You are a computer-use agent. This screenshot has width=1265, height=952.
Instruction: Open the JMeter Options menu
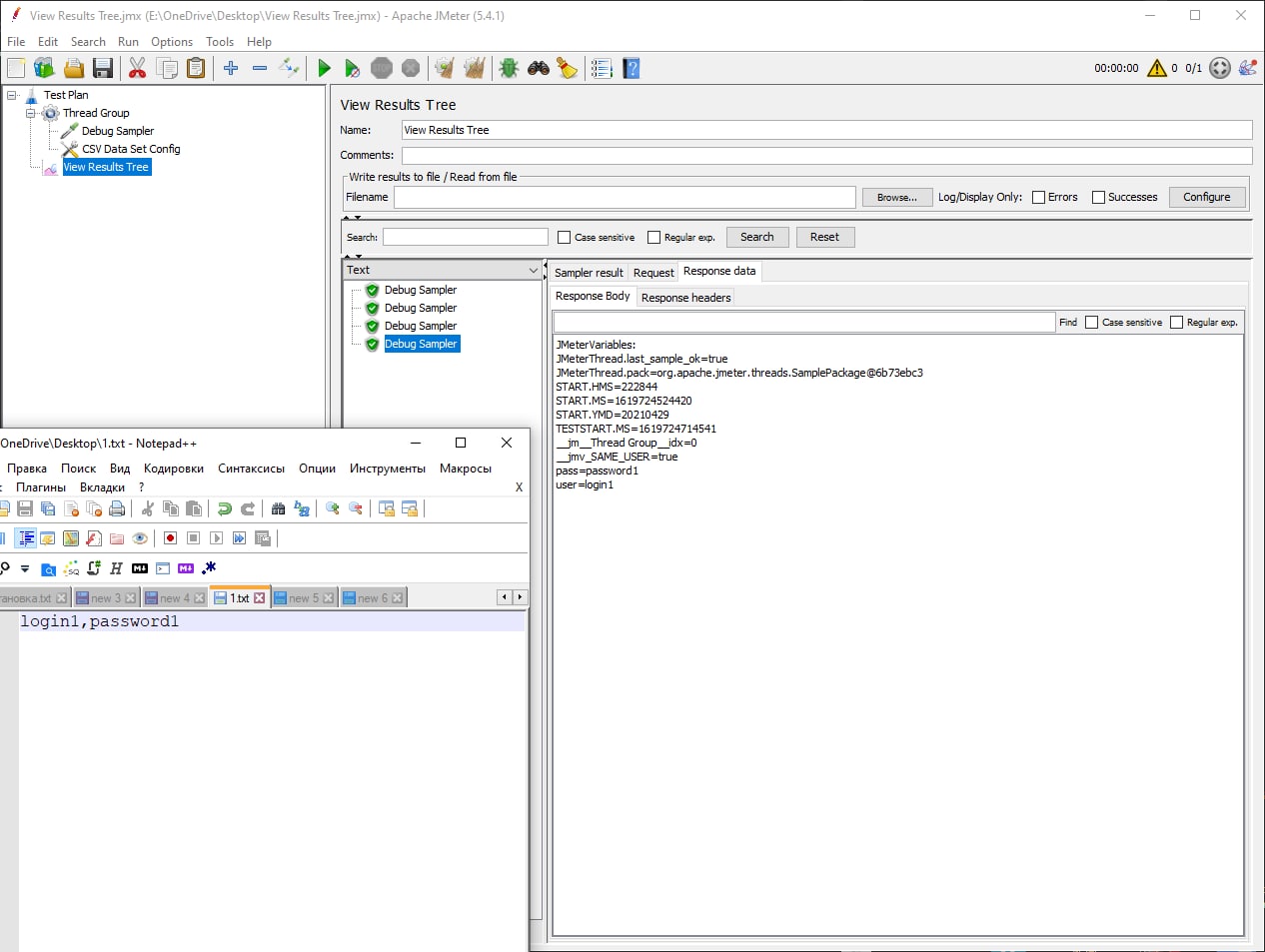click(x=172, y=42)
